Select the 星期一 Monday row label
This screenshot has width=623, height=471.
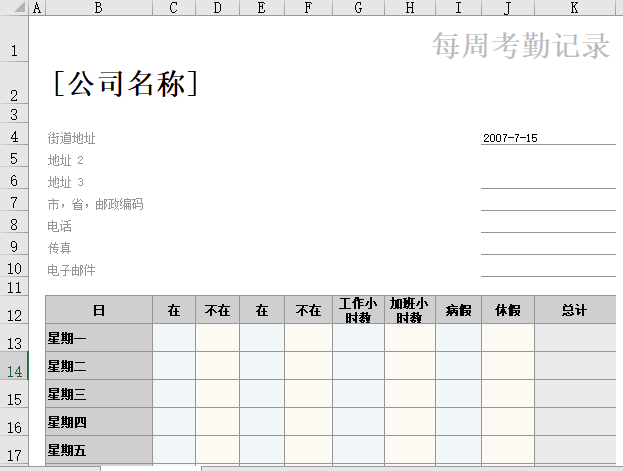point(98,339)
